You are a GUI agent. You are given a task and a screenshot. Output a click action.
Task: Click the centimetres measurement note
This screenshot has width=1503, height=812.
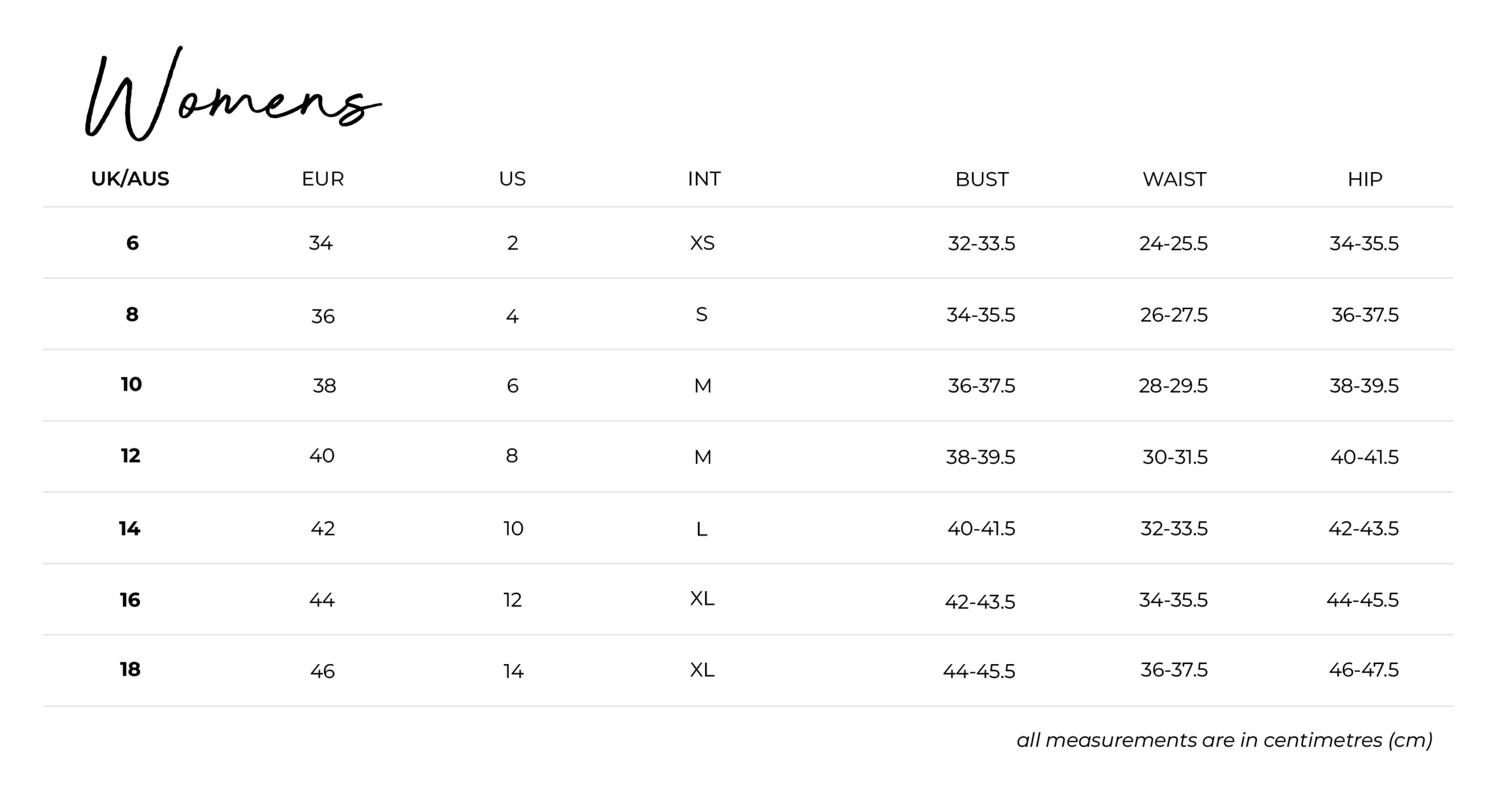point(1224,740)
